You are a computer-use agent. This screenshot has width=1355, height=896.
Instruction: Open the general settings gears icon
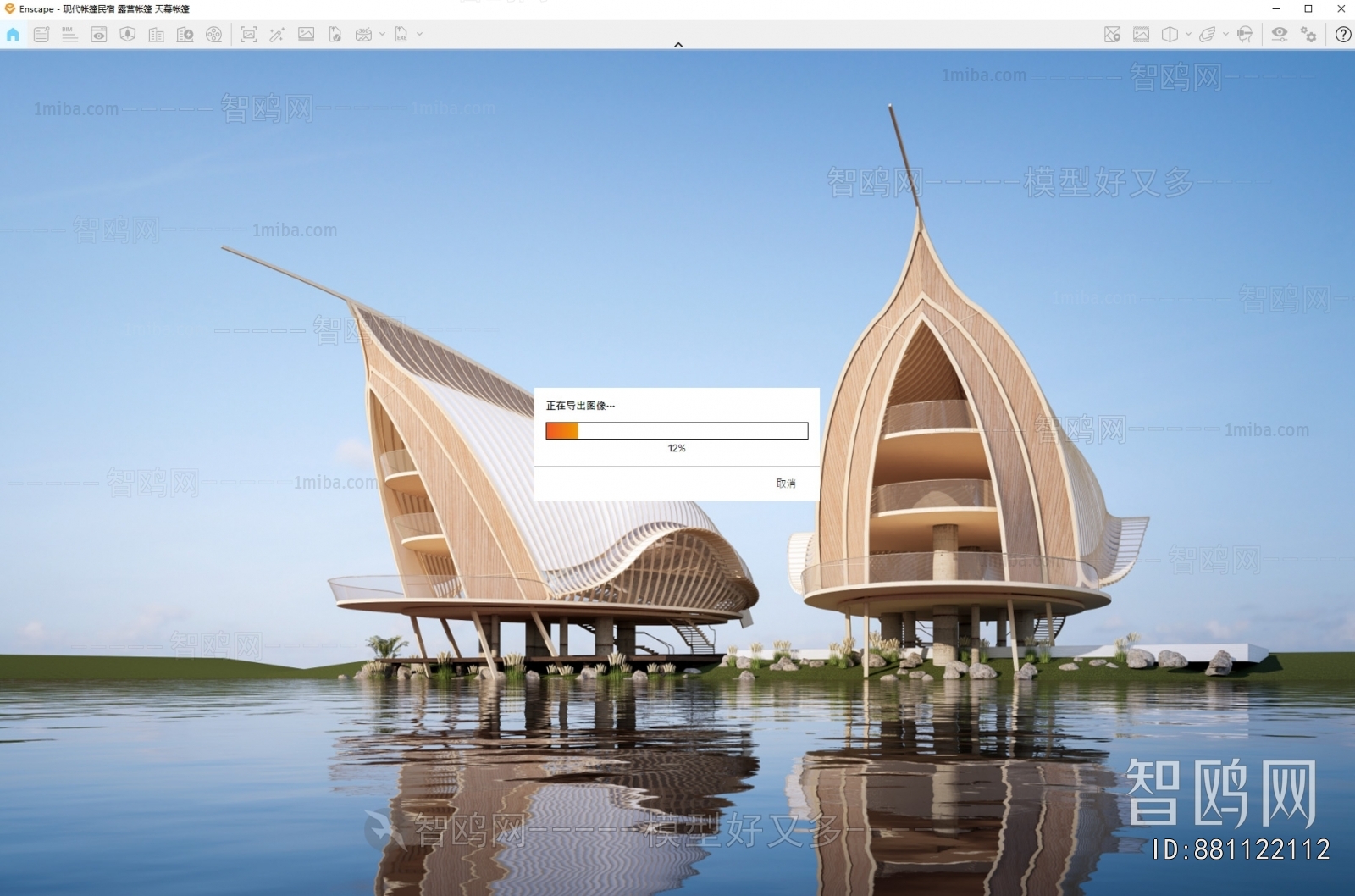coord(1308,35)
